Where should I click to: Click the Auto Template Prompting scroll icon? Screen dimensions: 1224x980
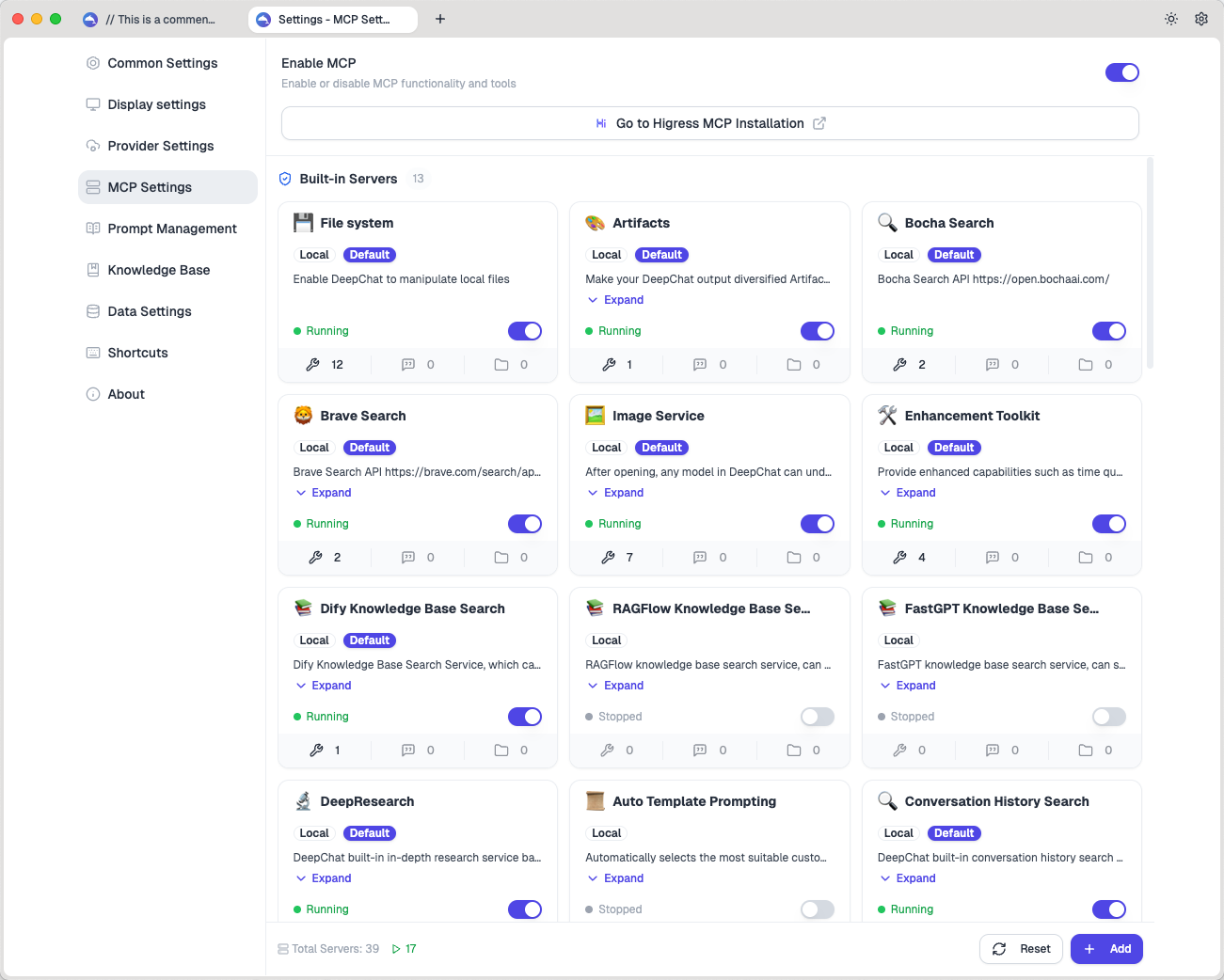[596, 801]
